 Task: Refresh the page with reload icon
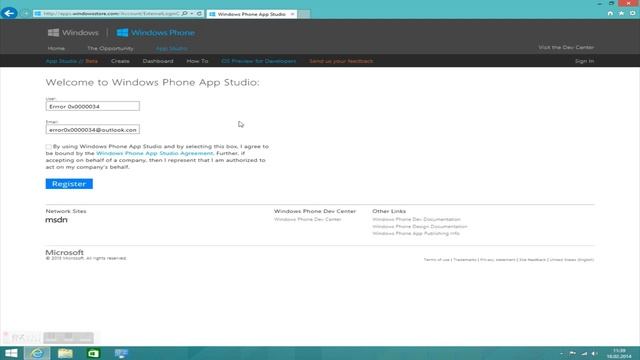(x=199, y=13)
